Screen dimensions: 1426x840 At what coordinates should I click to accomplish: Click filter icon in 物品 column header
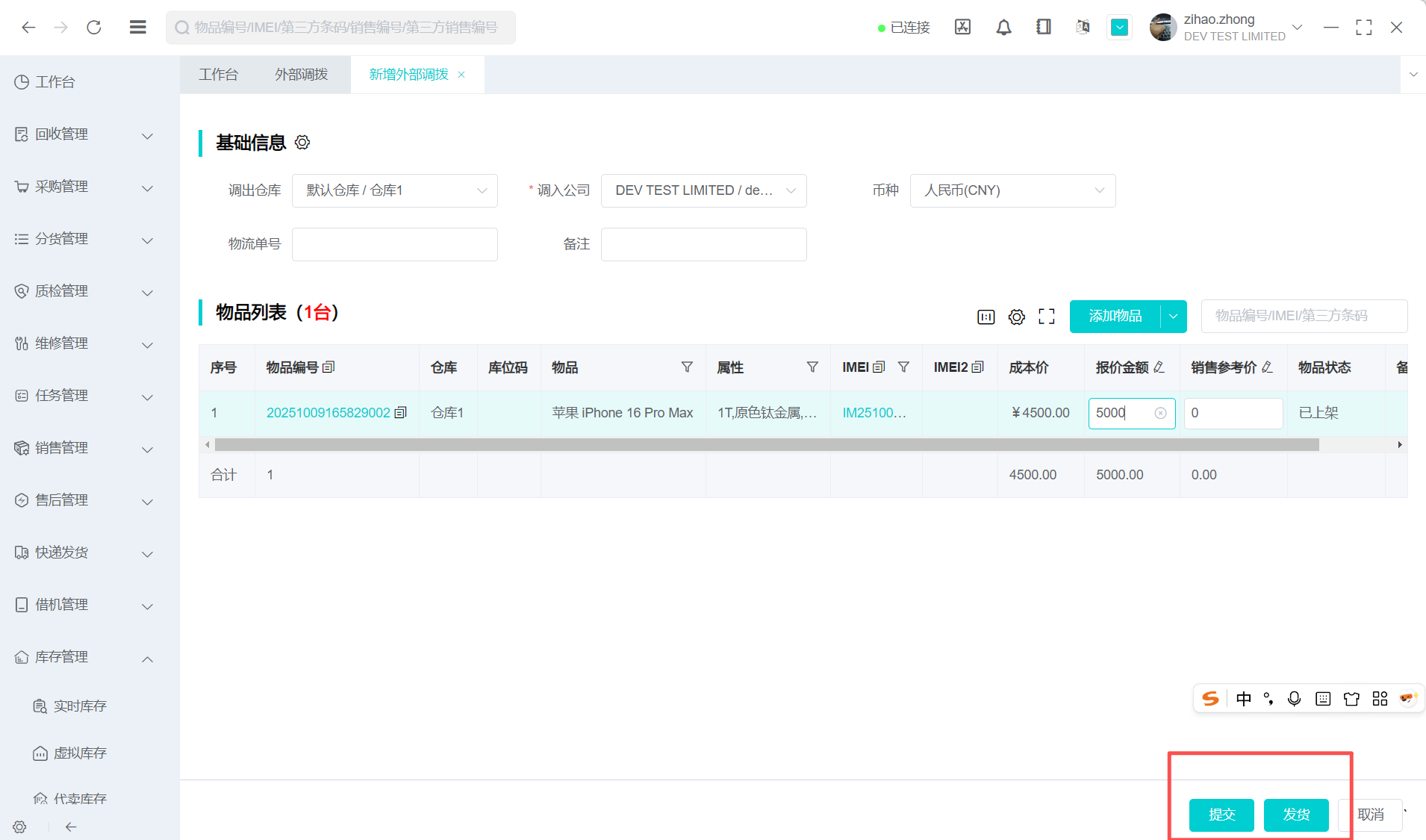(x=687, y=367)
